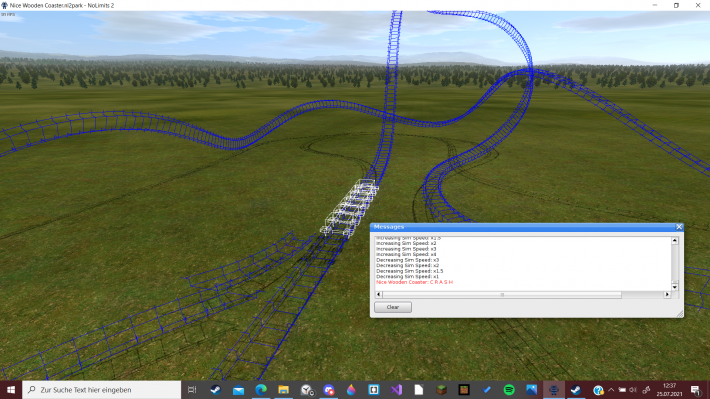The width and height of the screenshot is (710, 399).
Task: Open Spotify from the taskbar
Action: 509,389
